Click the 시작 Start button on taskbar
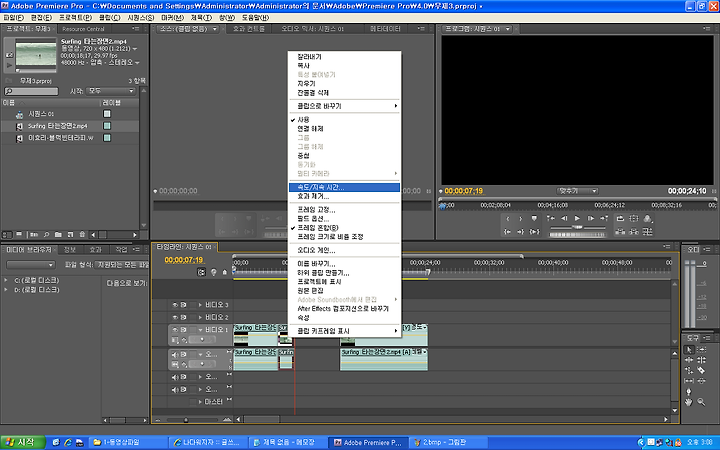 (22, 443)
